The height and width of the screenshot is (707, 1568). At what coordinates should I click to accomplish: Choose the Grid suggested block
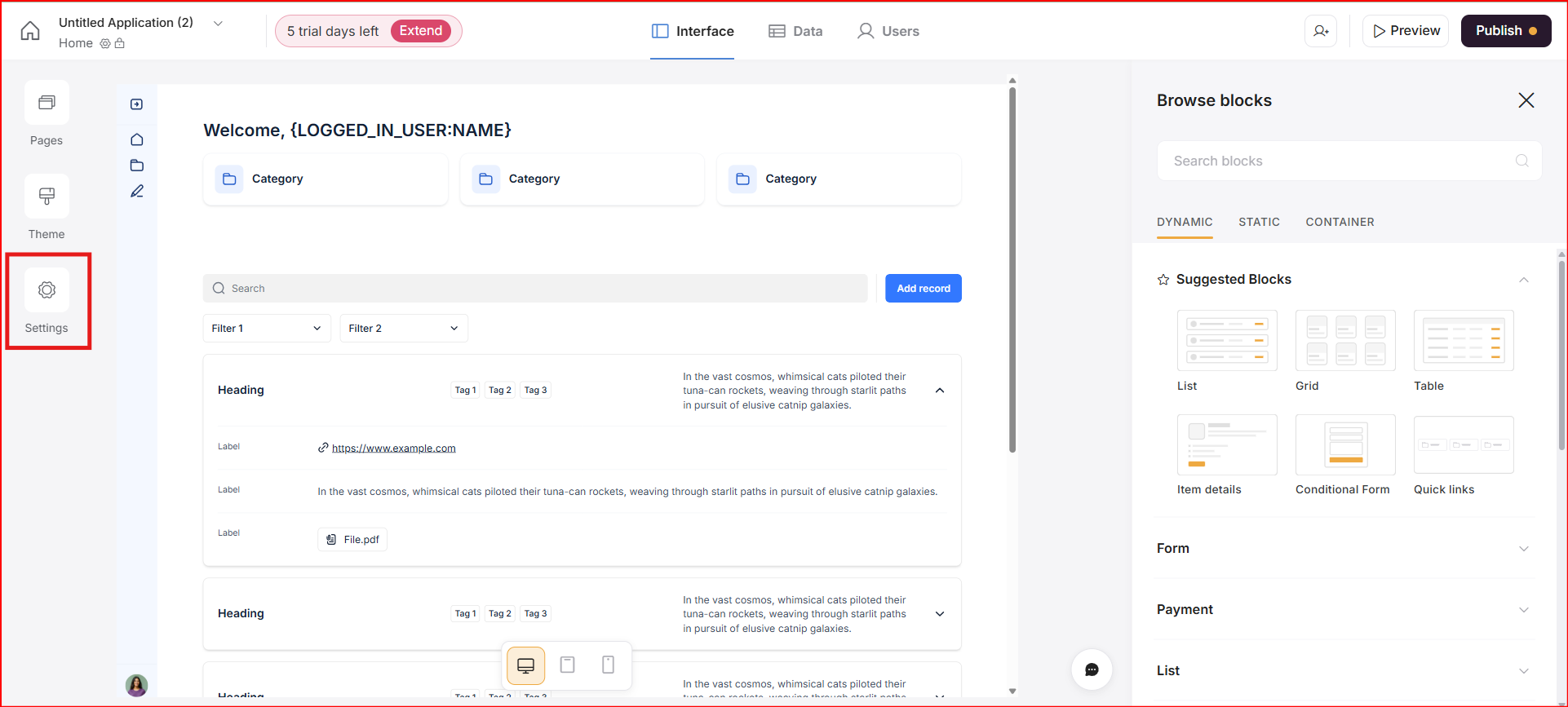pos(1345,341)
